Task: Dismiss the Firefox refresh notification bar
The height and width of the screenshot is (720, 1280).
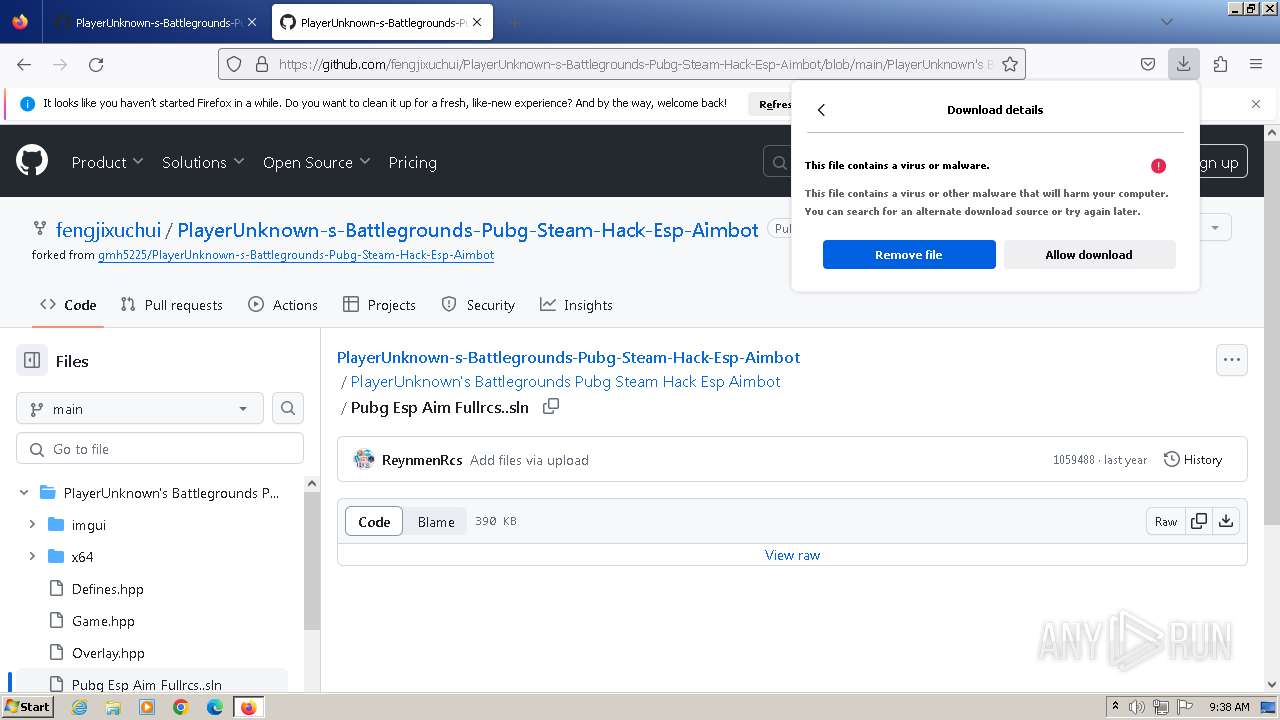Action: point(1256,103)
